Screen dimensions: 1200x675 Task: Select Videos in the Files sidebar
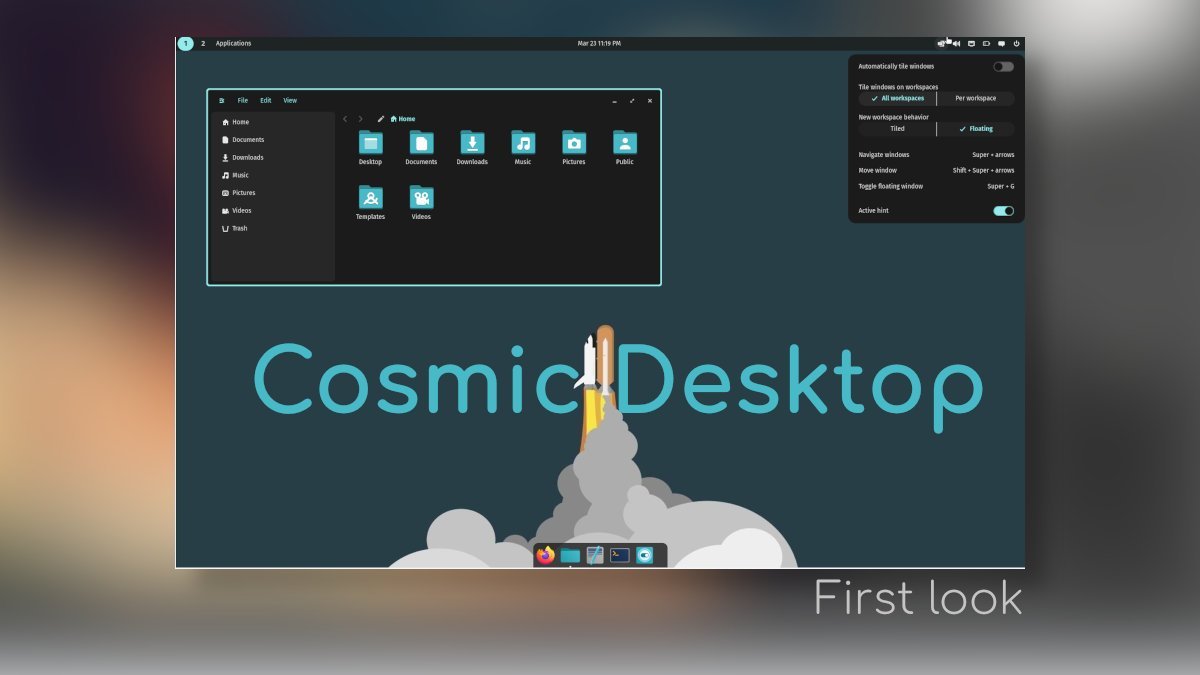point(273,211)
